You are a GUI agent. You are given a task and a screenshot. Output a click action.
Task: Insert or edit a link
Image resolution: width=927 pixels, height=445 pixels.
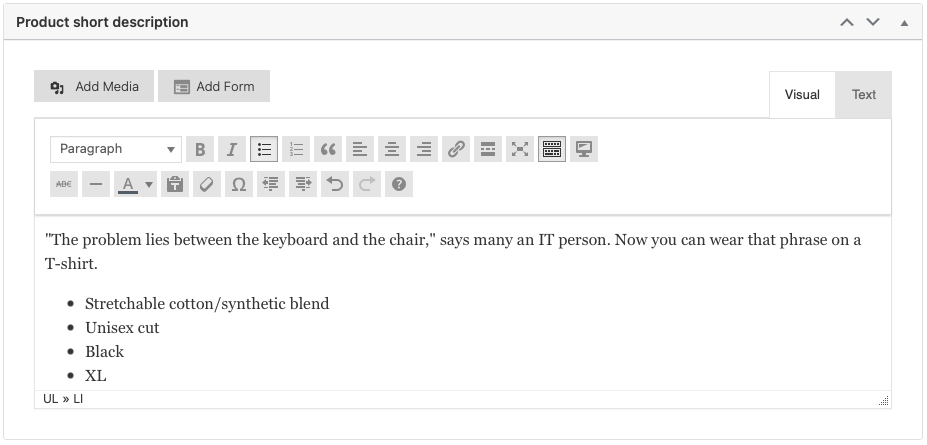tap(456, 150)
